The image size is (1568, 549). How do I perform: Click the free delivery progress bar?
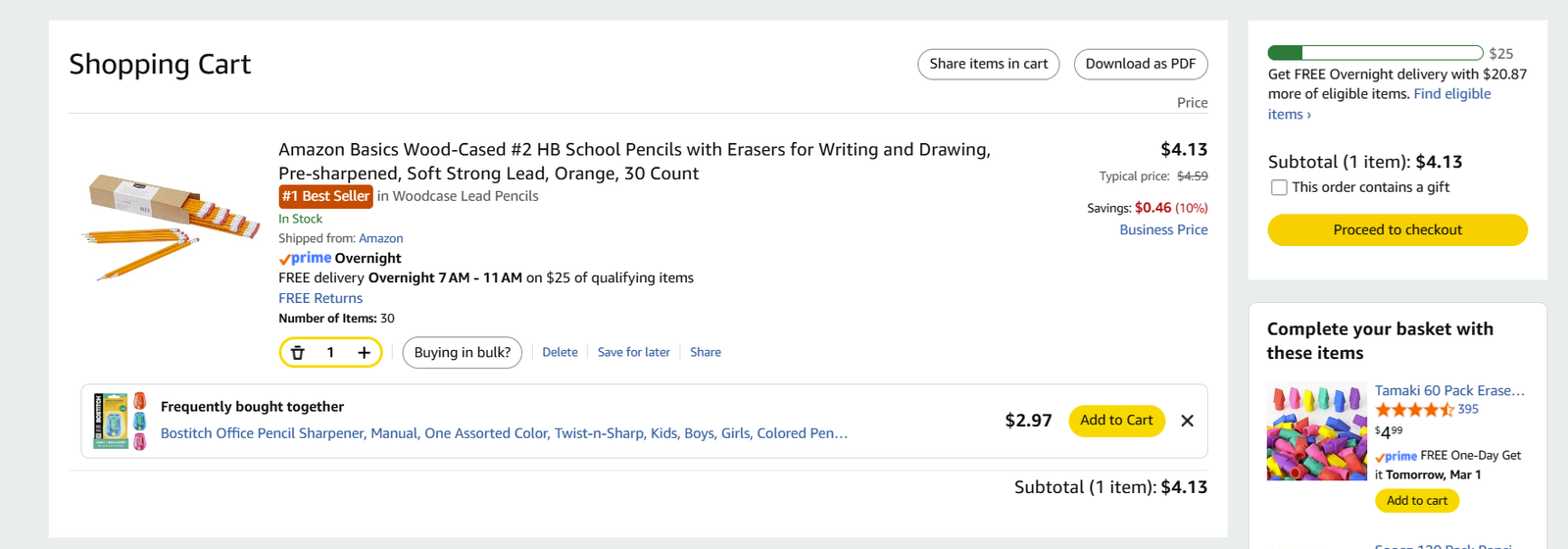coord(1374,53)
